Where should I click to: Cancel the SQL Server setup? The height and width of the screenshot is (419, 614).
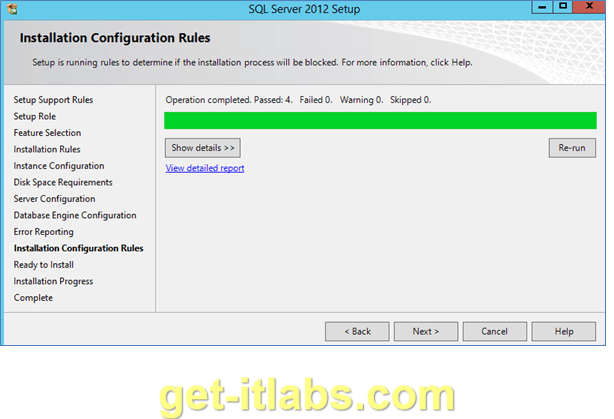495,331
